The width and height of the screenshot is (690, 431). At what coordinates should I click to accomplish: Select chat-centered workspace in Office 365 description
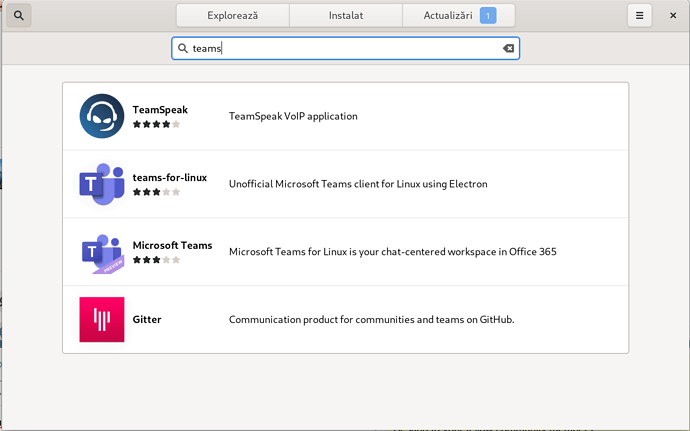393,252
